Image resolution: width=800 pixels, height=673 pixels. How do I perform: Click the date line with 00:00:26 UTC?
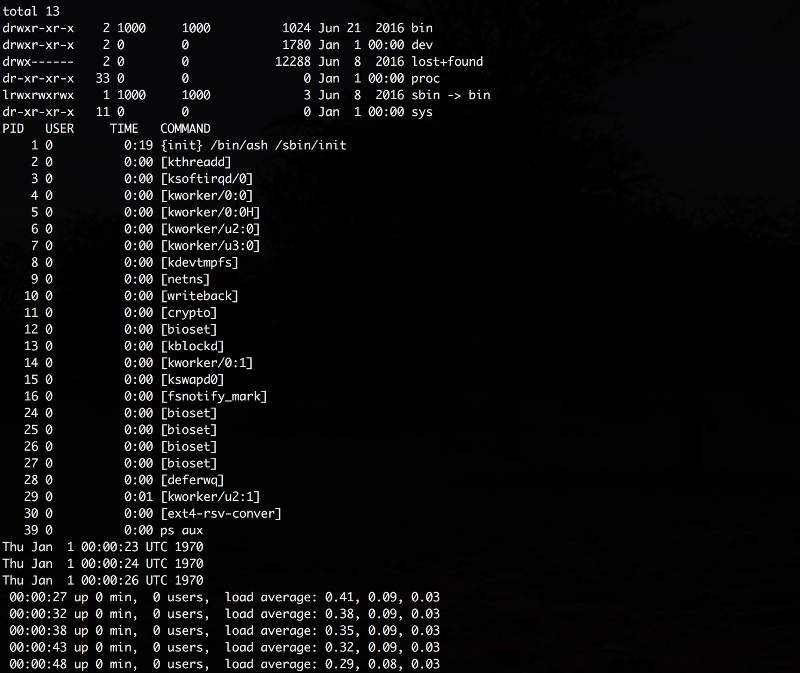click(103, 581)
